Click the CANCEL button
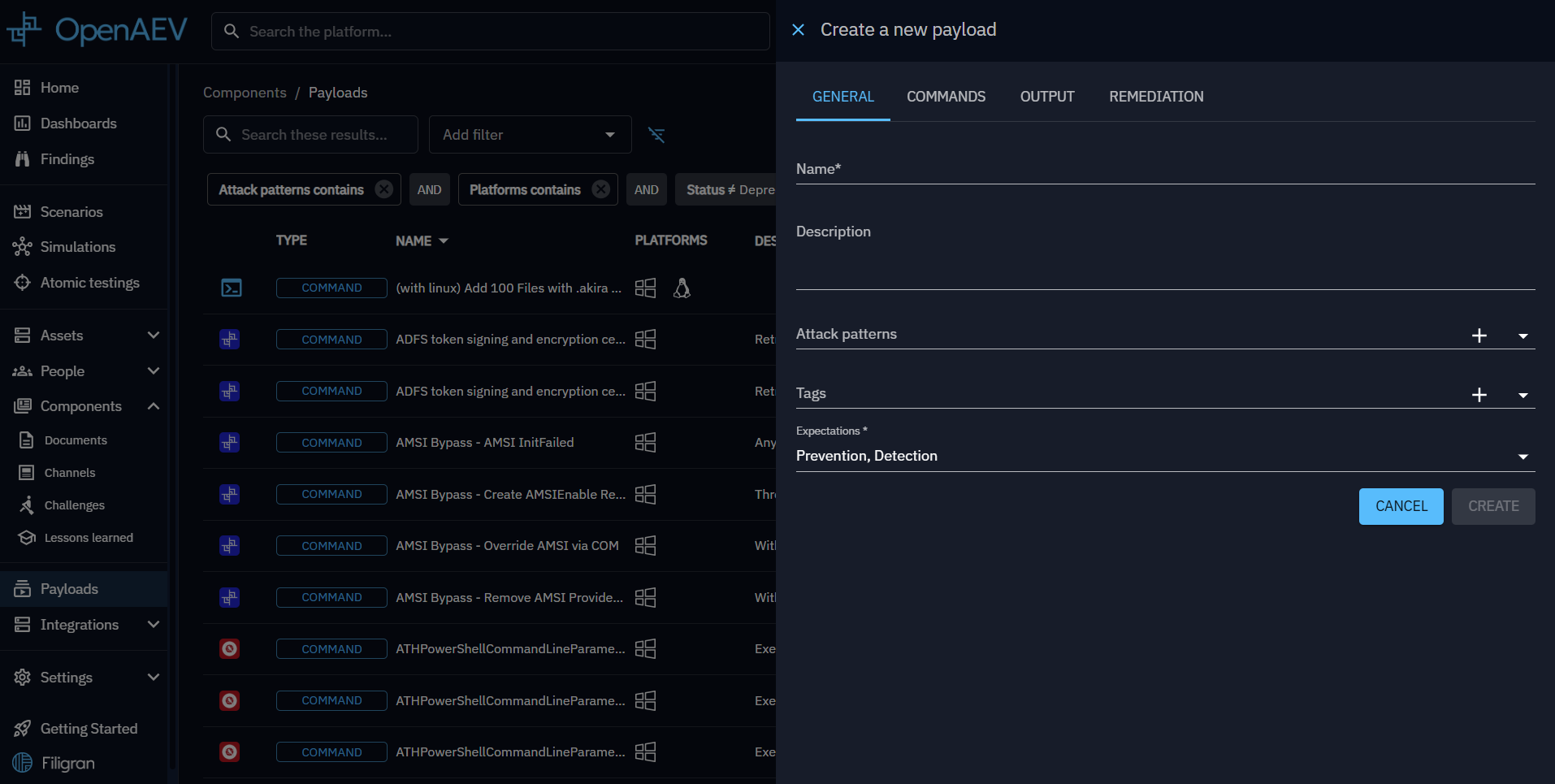1555x784 pixels. point(1401,506)
